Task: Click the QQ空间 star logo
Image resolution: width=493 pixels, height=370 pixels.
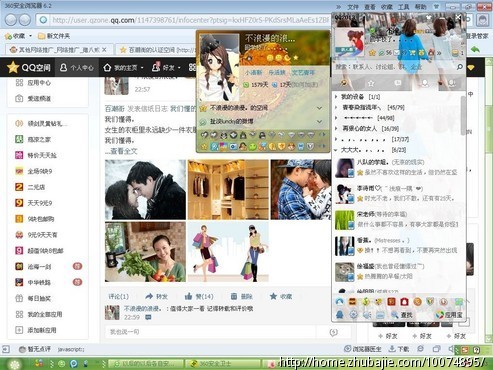Action: click(x=13, y=67)
